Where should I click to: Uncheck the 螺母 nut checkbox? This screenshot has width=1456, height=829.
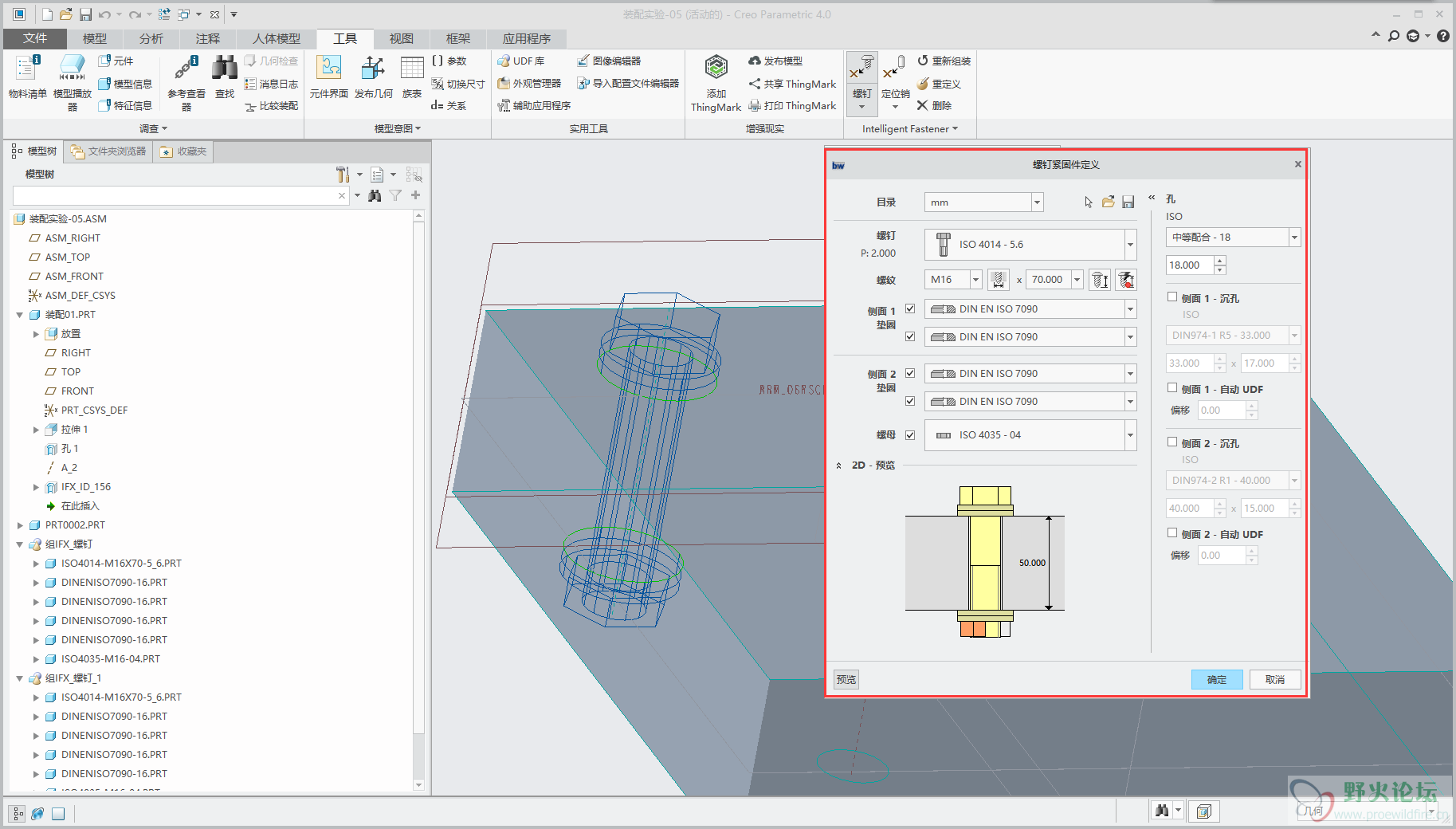(910, 434)
